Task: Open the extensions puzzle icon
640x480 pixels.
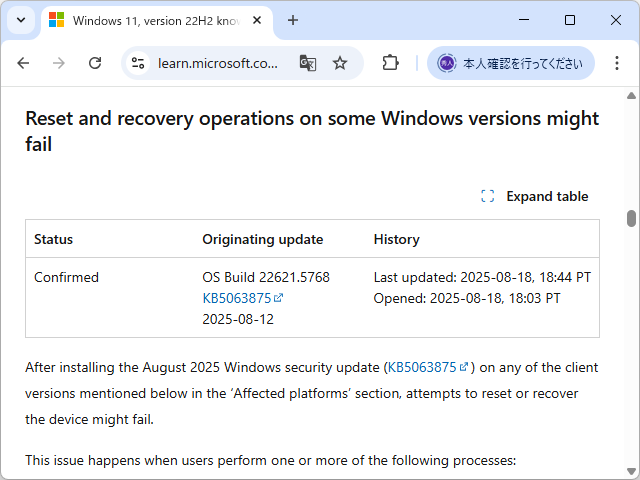Action: click(390, 63)
